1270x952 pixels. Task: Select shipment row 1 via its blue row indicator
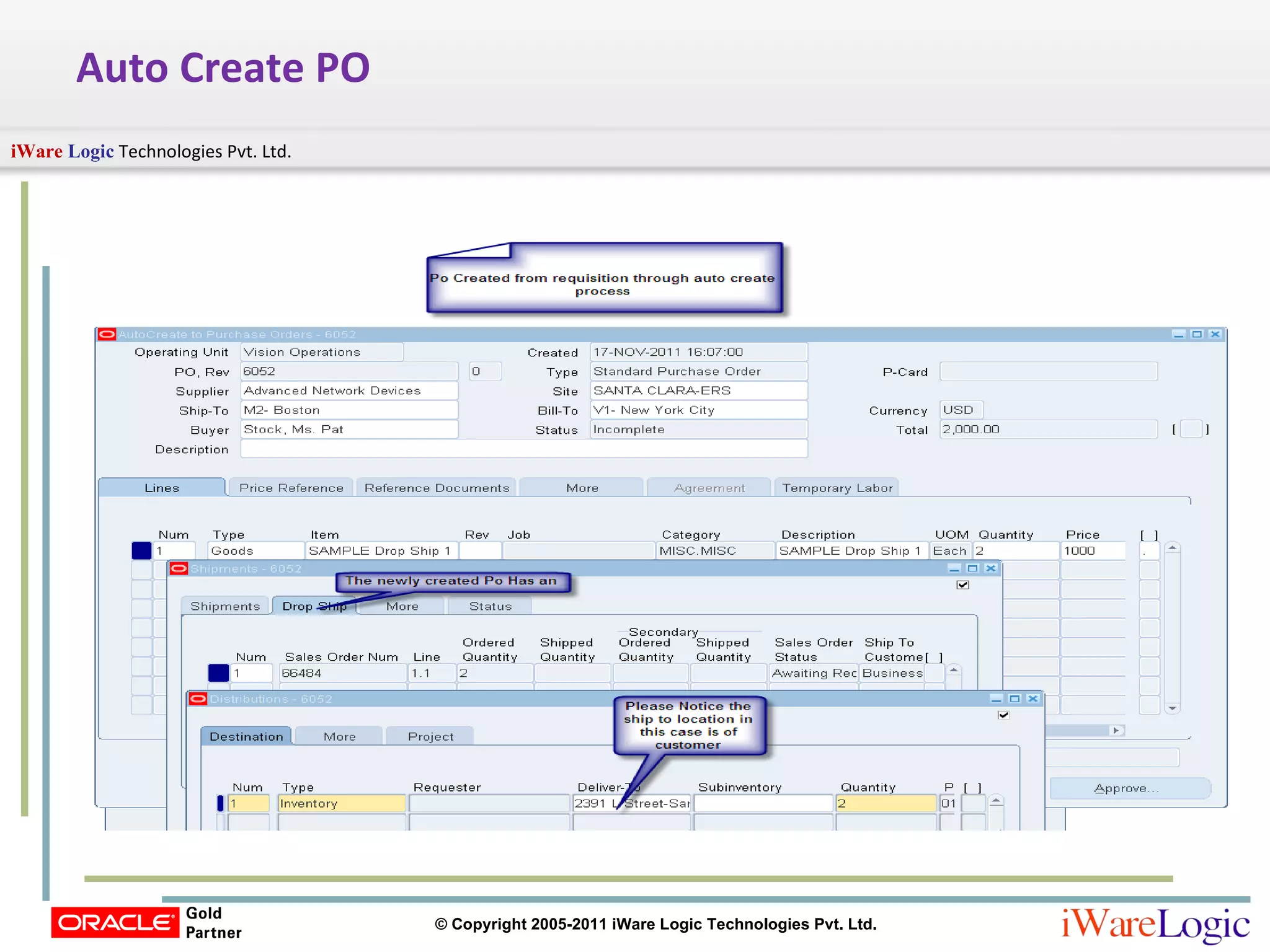coord(218,673)
